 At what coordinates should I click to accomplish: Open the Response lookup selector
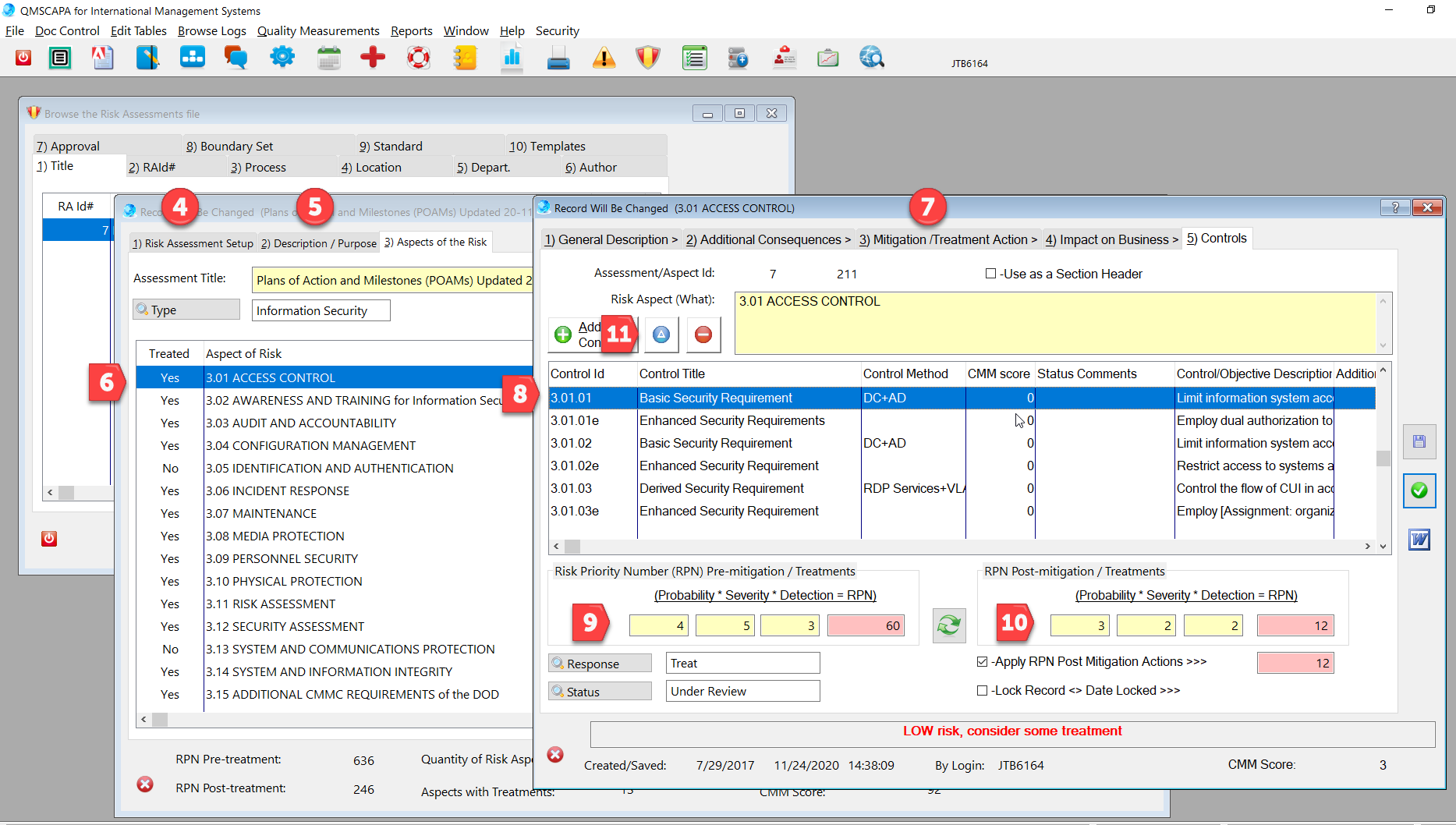point(600,664)
